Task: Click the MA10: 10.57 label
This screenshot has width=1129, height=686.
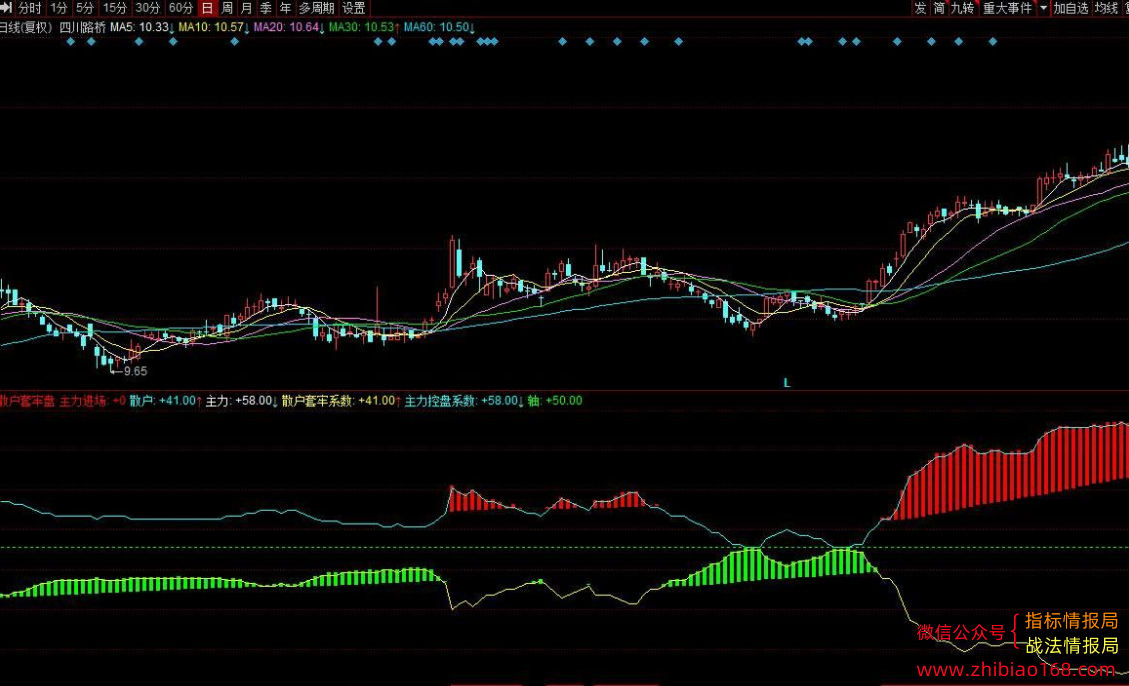Action: point(215,27)
